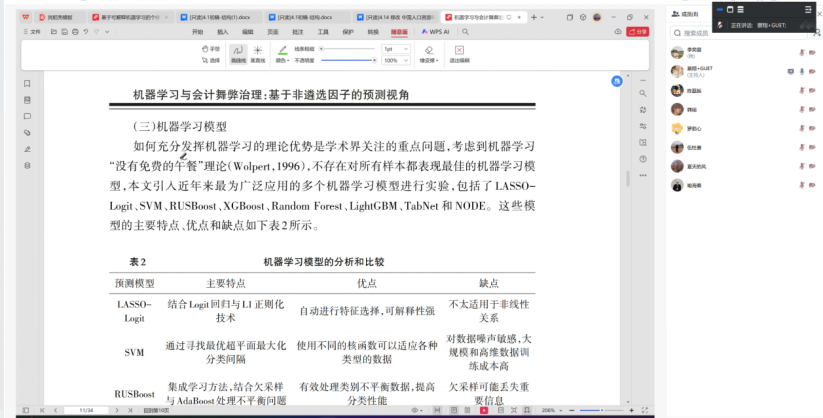Click the screen share icon on the host row
Image resolution: width=823 pixels, height=418 pixels.
[x=791, y=71]
